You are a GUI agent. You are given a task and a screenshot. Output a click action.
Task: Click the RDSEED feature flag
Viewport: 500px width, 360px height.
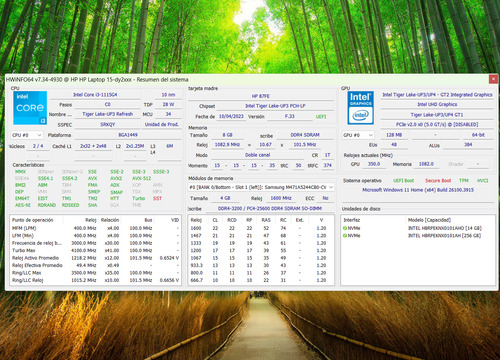tap(71, 205)
